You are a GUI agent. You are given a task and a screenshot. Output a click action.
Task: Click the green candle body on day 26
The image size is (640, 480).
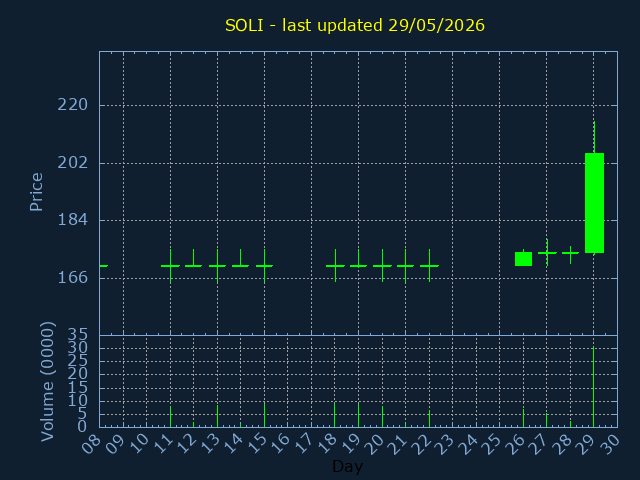[523, 259]
